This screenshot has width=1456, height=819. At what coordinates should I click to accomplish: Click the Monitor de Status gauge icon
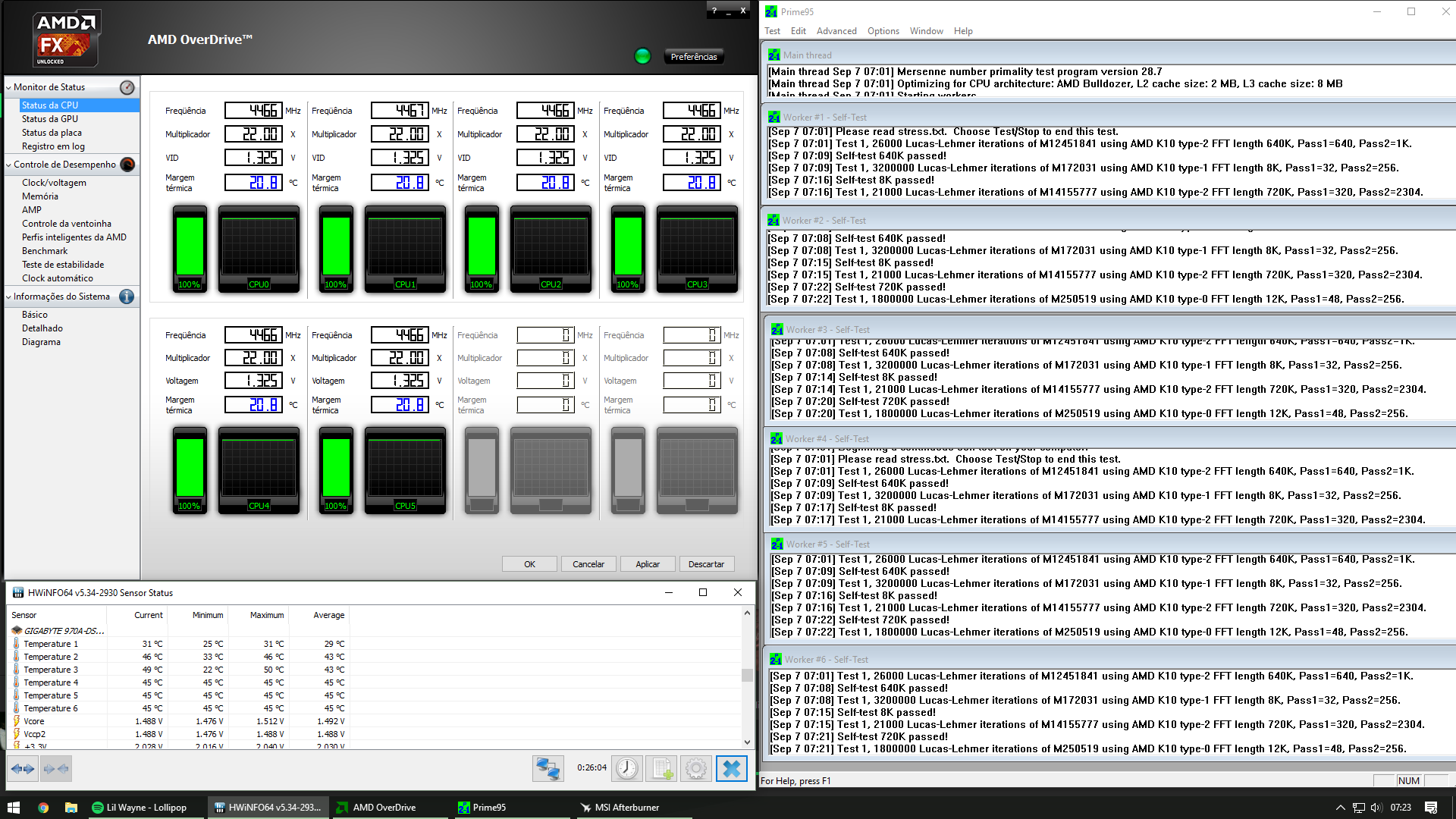click(127, 87)
